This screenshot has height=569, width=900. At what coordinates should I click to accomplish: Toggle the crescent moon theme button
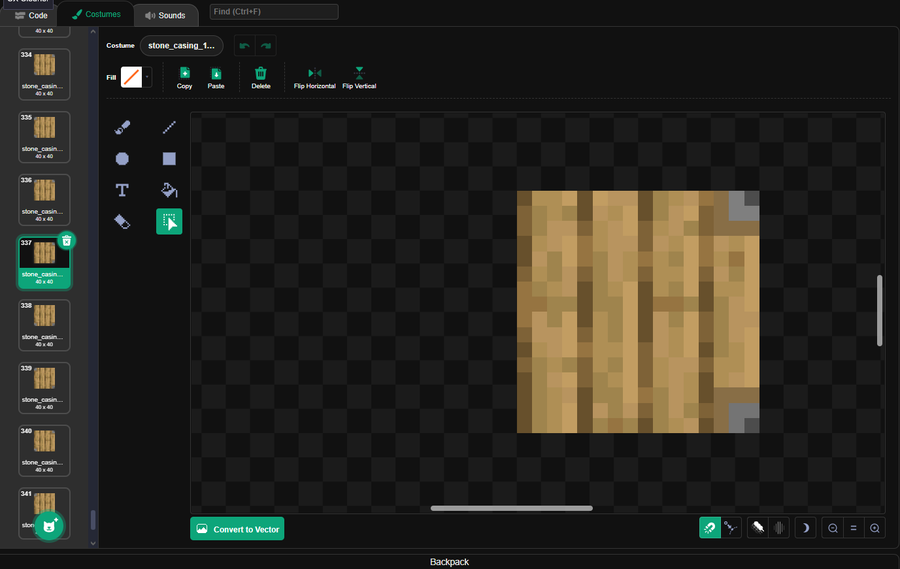pyautogui.click(x=805, y=528)
